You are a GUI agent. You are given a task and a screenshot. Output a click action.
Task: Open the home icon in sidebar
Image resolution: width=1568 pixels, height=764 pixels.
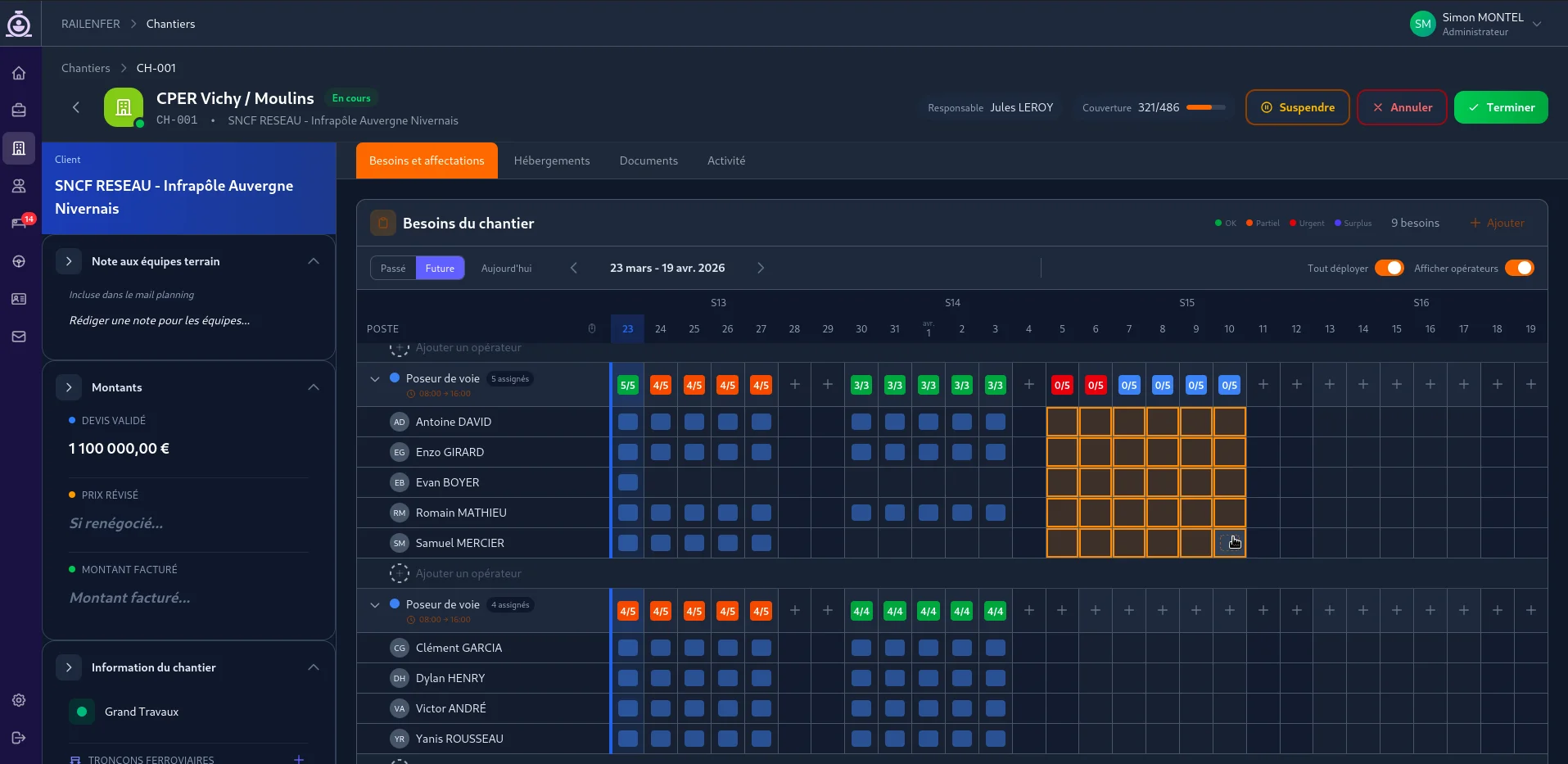[x=19, y=73]
